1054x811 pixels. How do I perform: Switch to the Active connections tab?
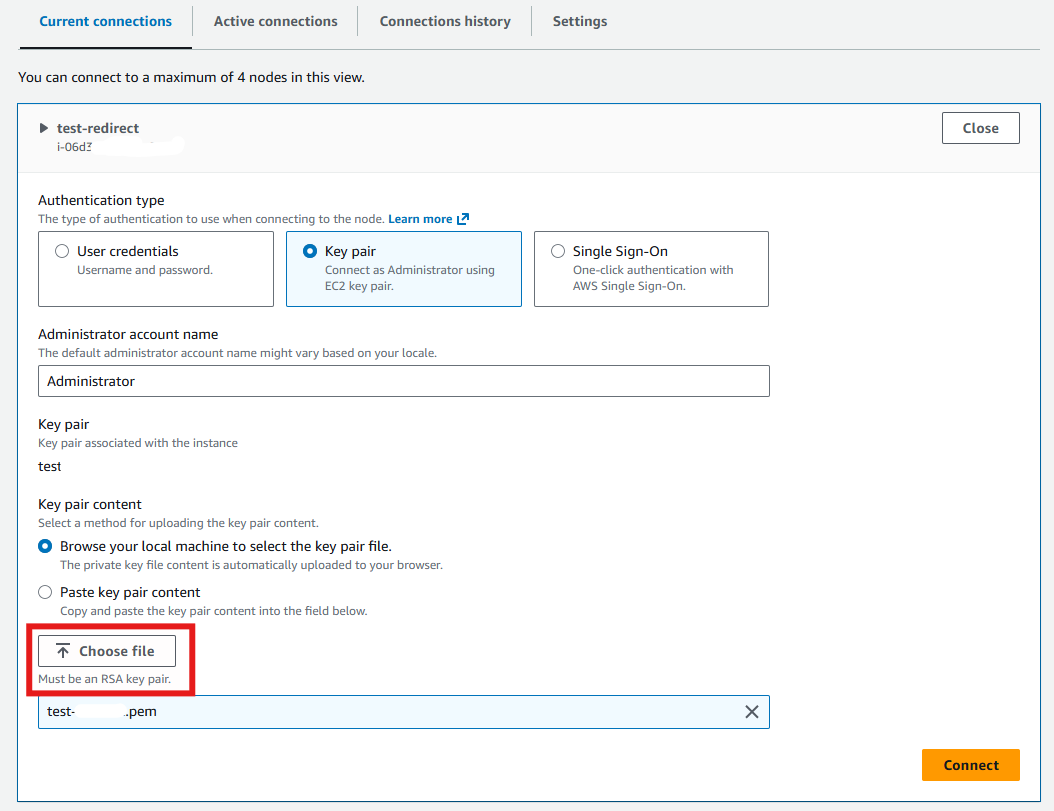tap(274, 20)
